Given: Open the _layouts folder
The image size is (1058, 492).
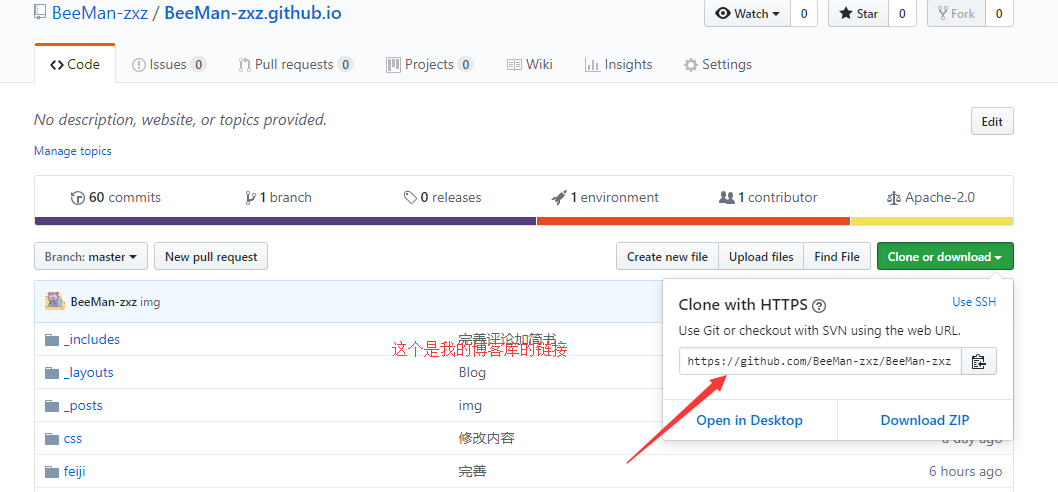Looking at the screenshot, I should point(88,373).
